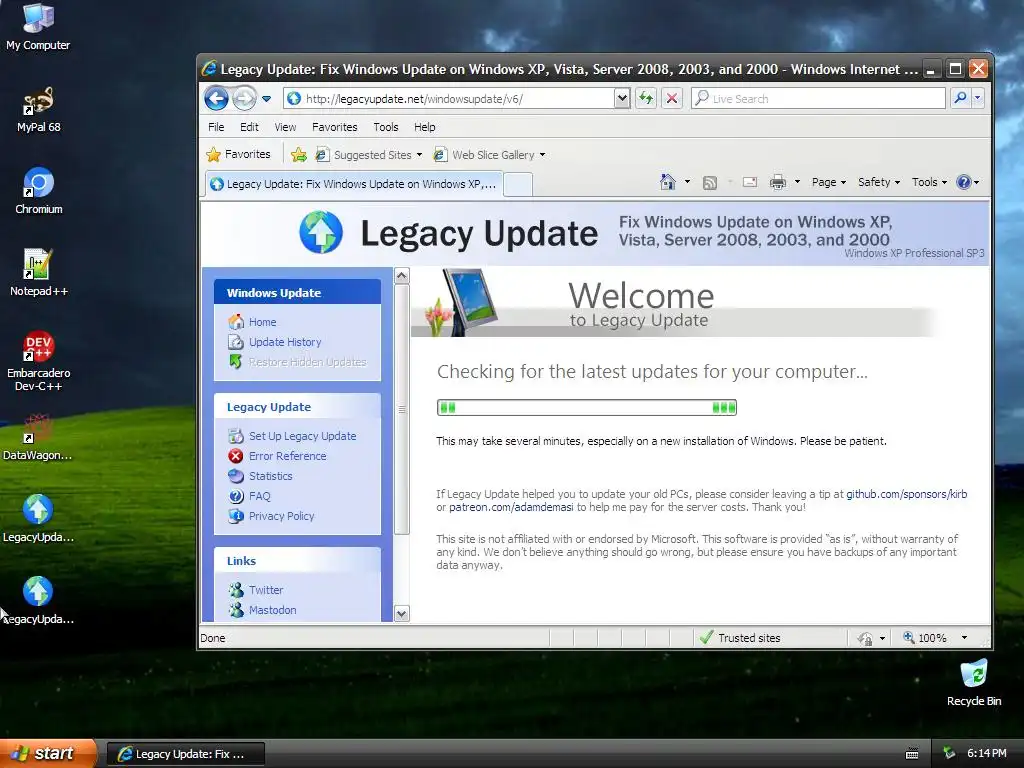Click the Print icon
This screenshot has width=1024, height=768.
(777, 183)
